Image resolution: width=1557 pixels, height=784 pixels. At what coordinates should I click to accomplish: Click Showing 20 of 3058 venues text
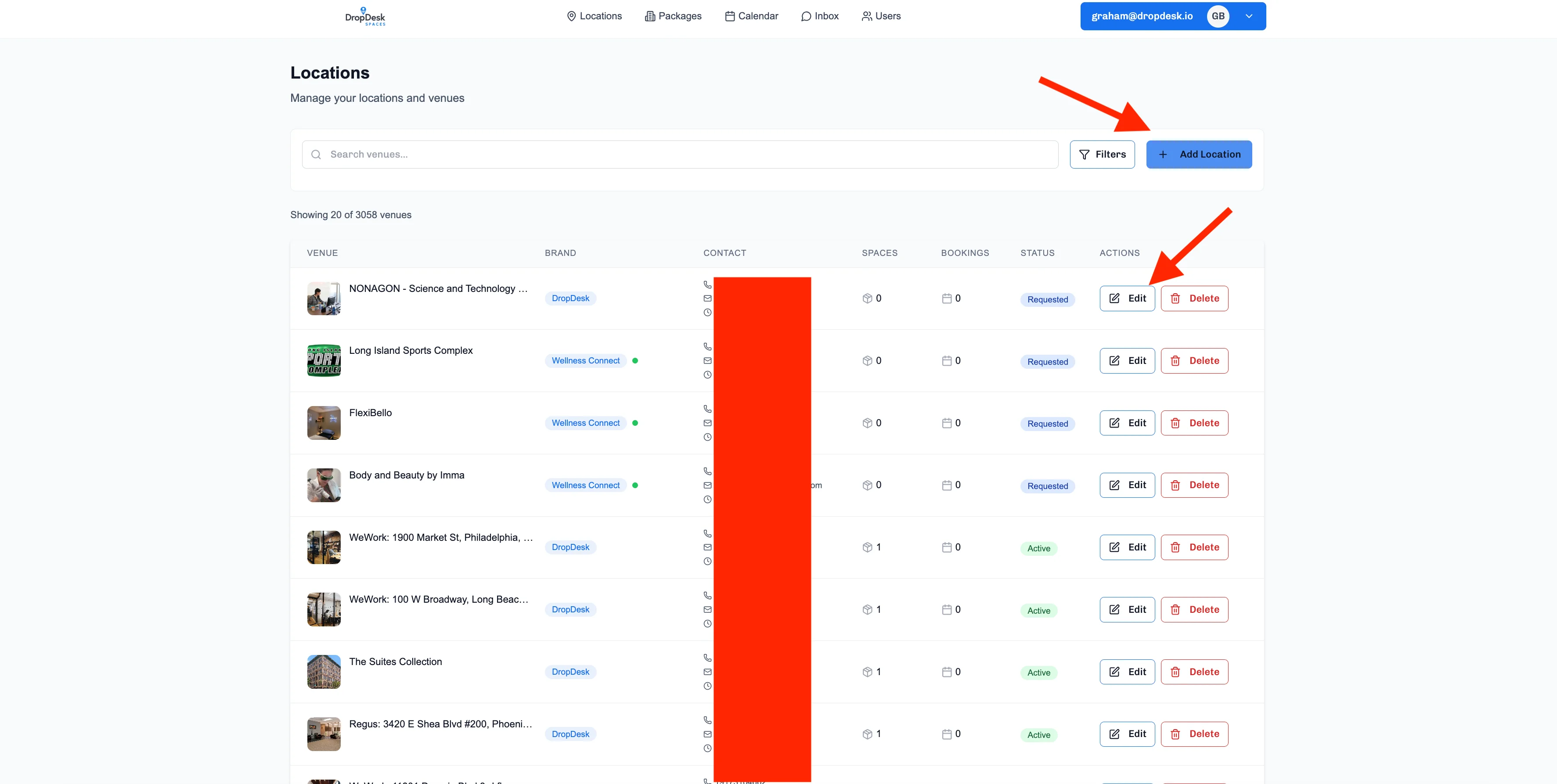[x=350, y=215]
